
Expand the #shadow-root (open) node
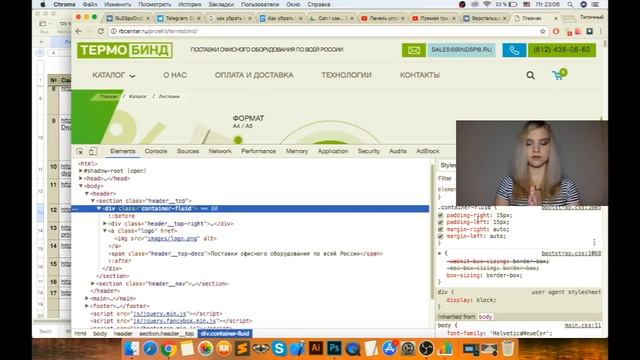tap(81, 171)
